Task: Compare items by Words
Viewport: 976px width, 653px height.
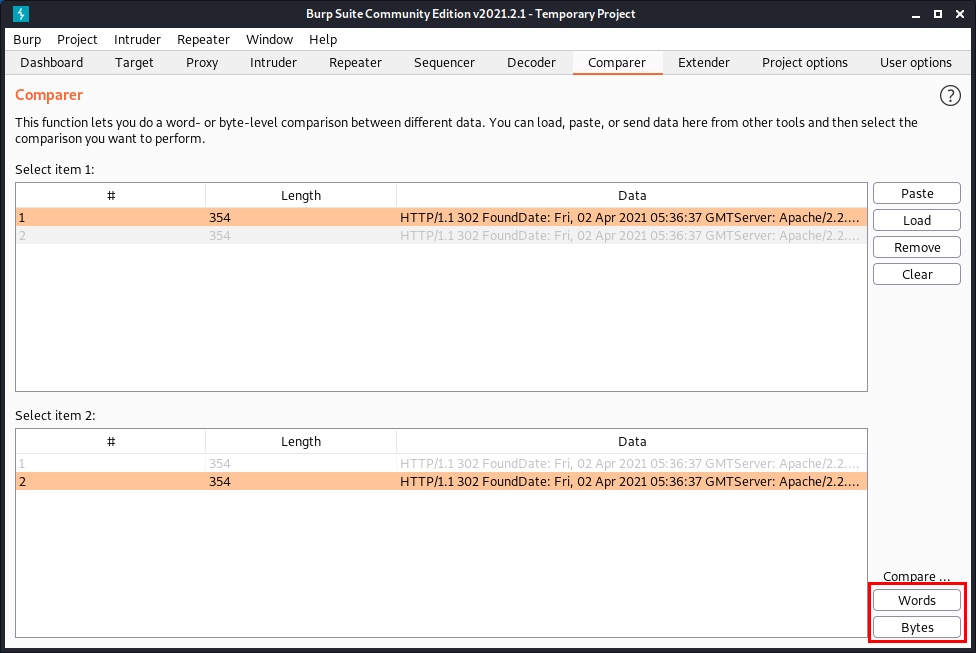Action: point(917,600)
